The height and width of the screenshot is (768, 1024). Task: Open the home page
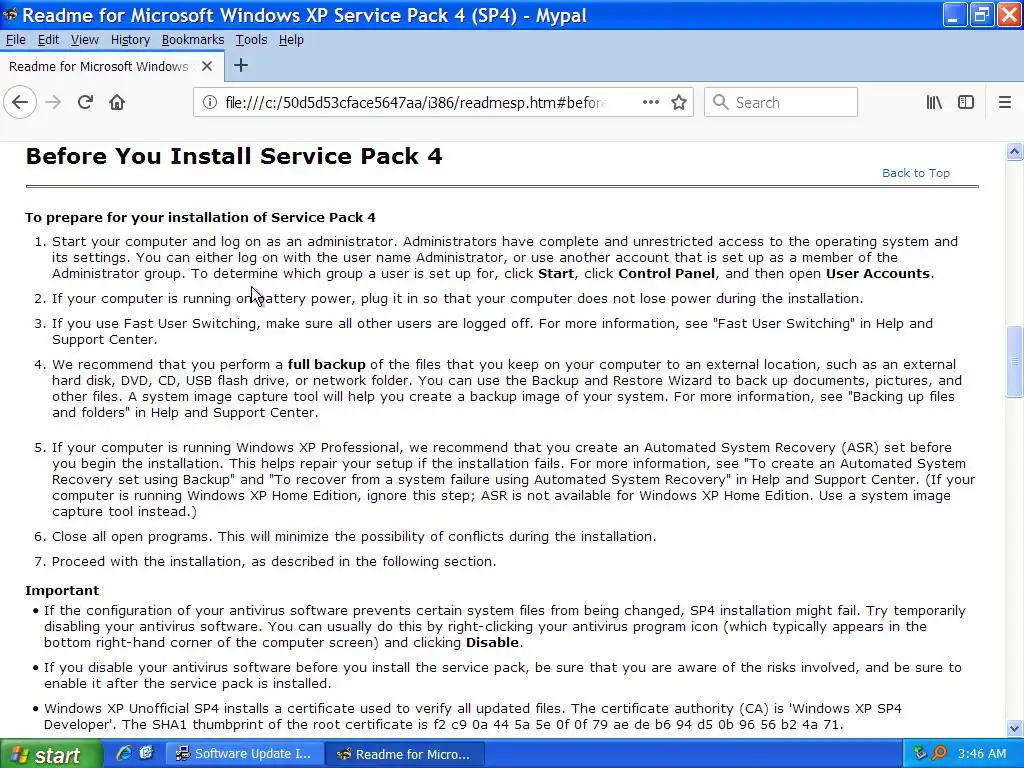point(117,103)
